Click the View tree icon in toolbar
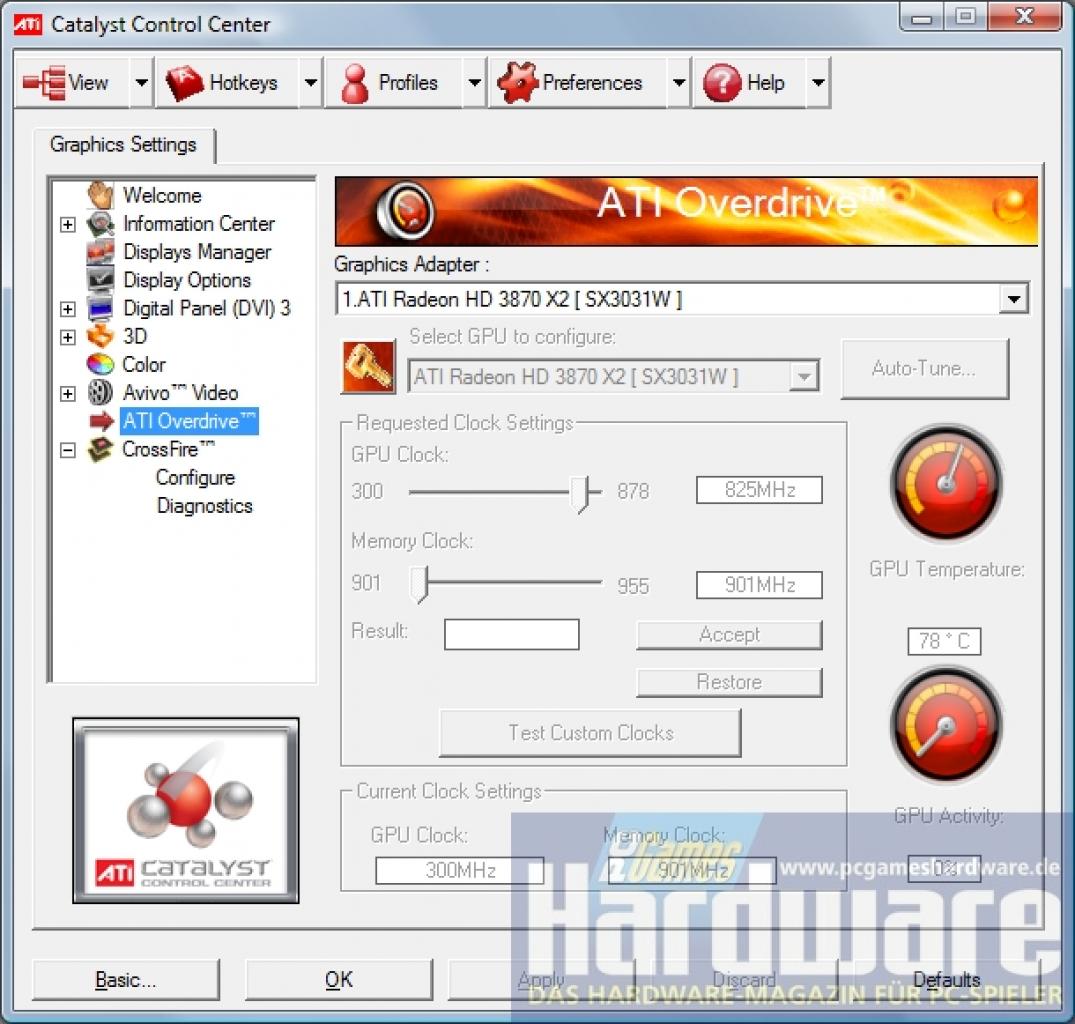 44,83
